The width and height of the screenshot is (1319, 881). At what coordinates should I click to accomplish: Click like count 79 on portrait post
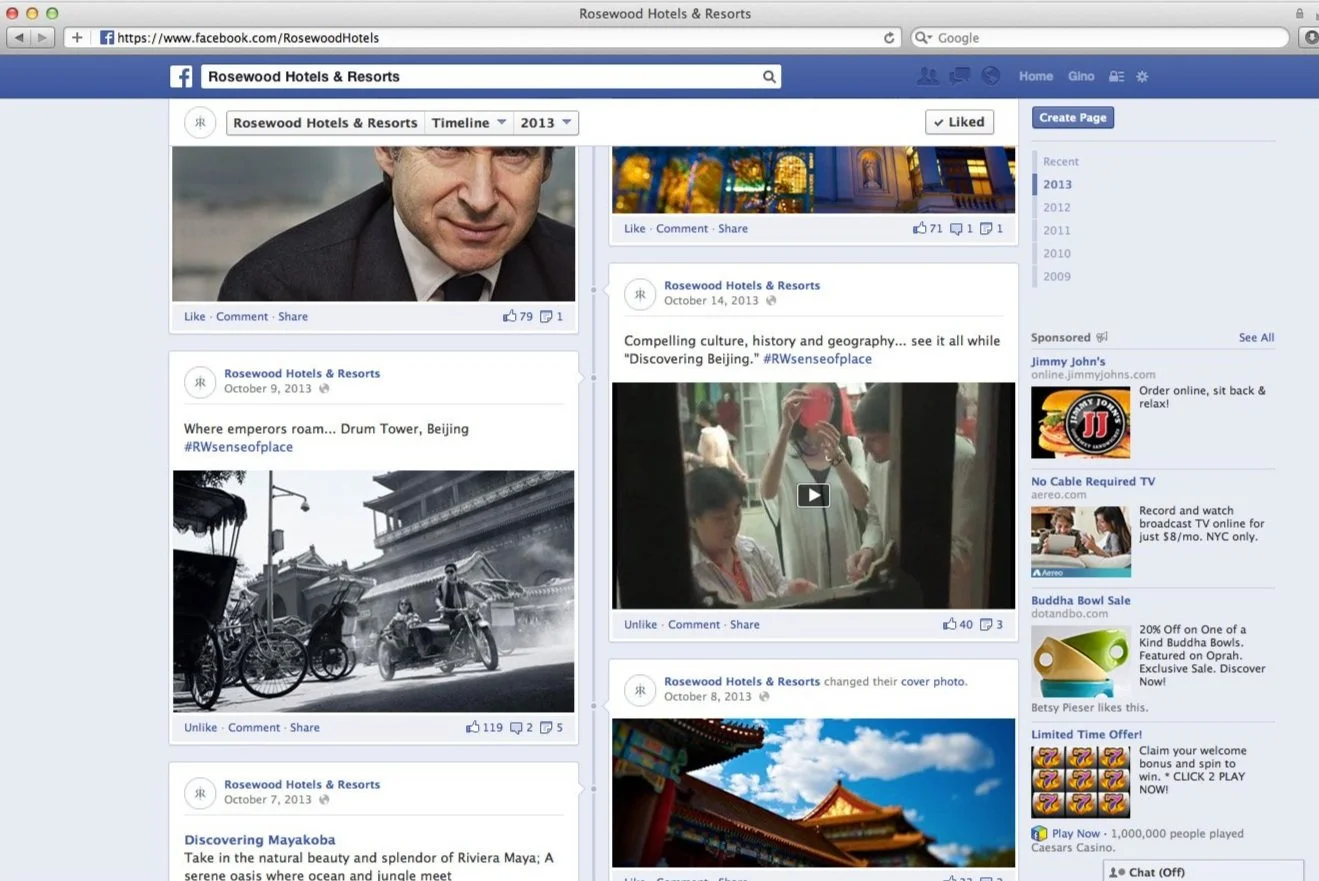click(x=518, y=316)
